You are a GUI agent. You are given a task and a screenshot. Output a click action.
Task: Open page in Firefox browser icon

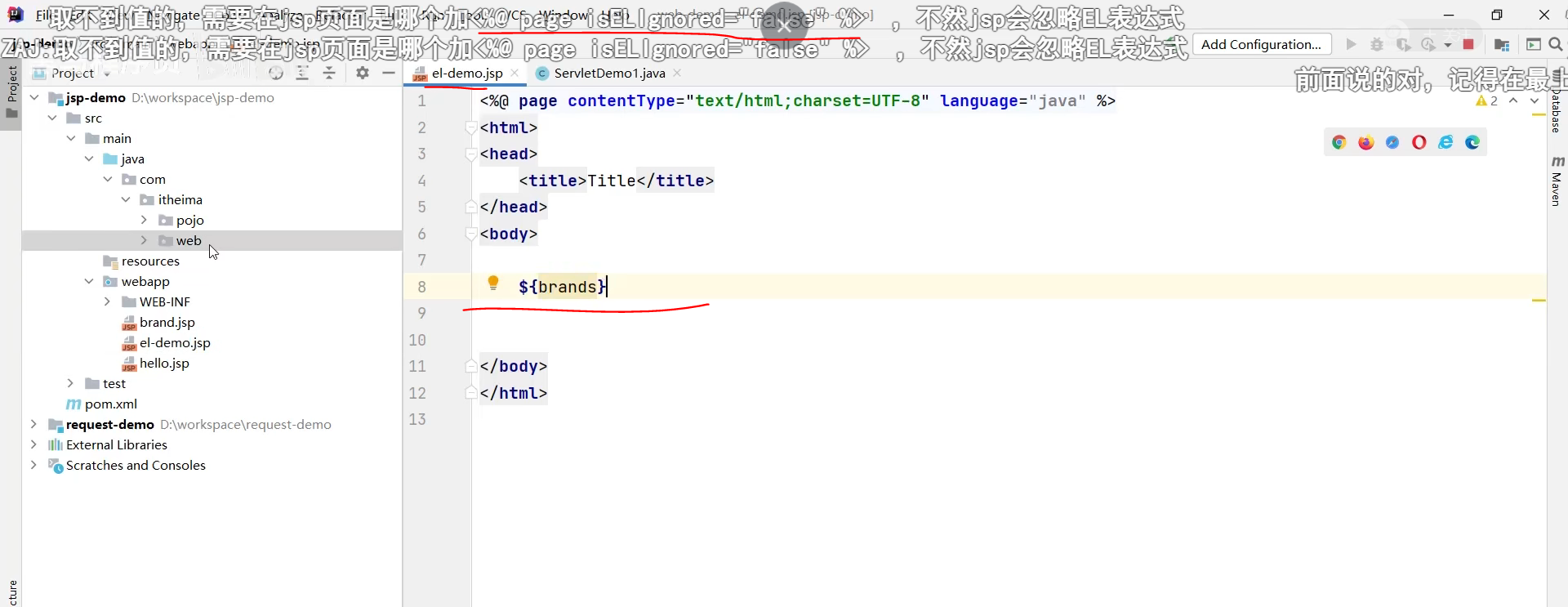coord(1365,142)
